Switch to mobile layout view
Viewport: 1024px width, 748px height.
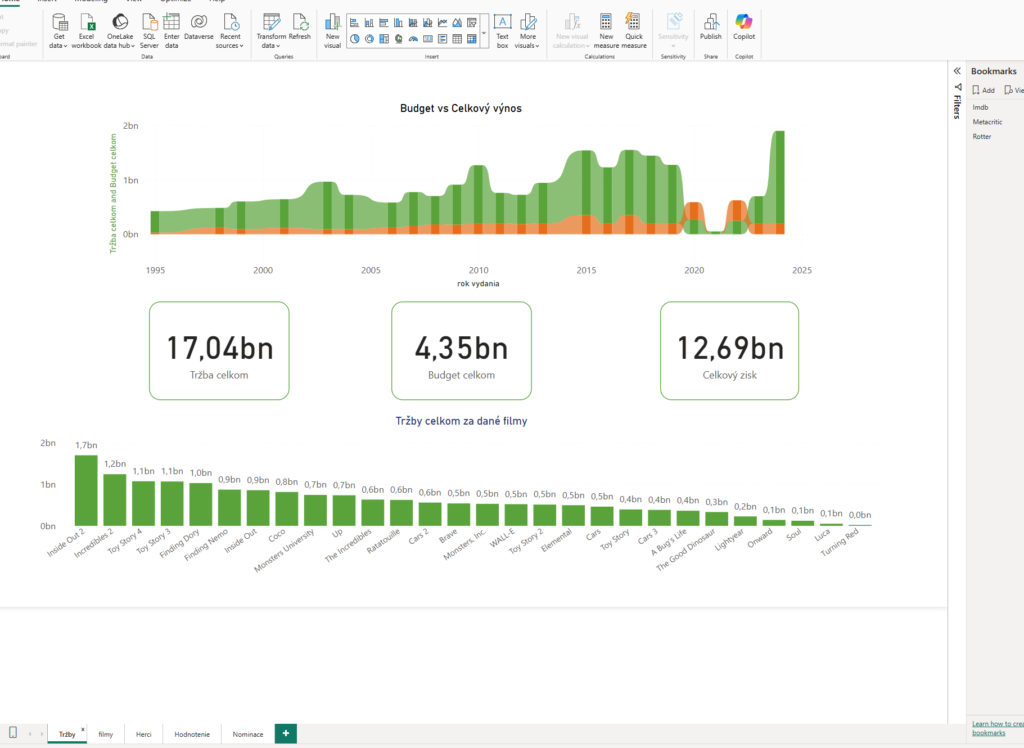click(12, 733)
